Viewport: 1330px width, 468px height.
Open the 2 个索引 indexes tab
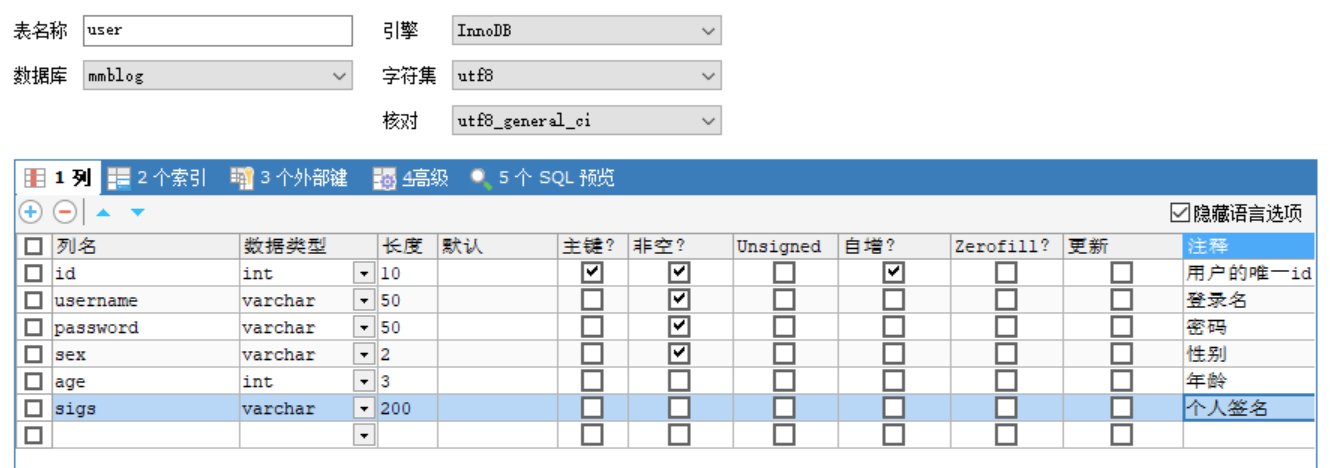pos(158,178)
